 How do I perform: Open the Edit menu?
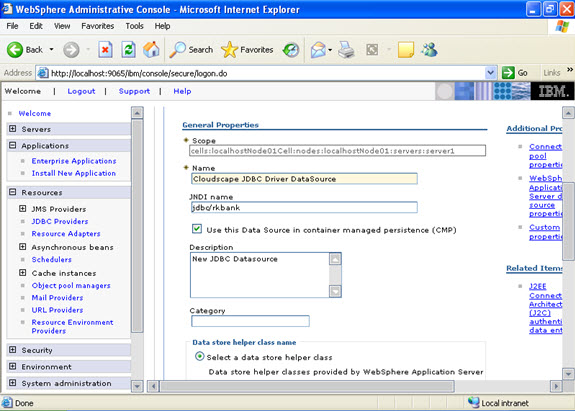coord(36,26)
